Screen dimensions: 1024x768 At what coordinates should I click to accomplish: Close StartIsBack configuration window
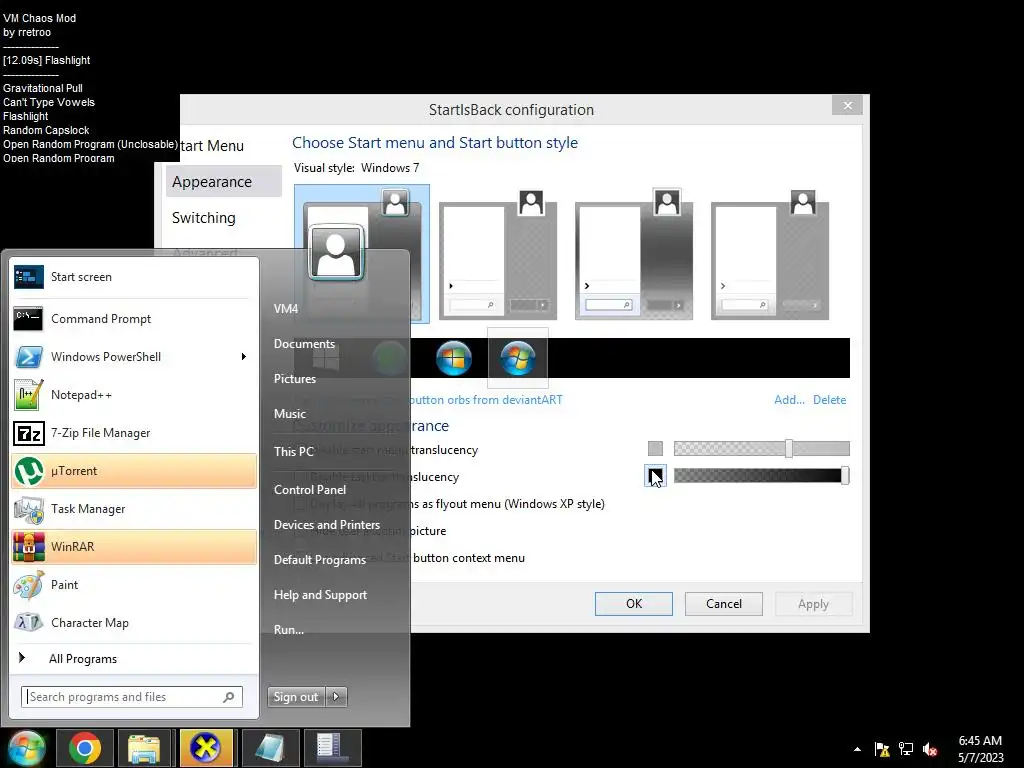pyautogui.click(x=848, y=105)
